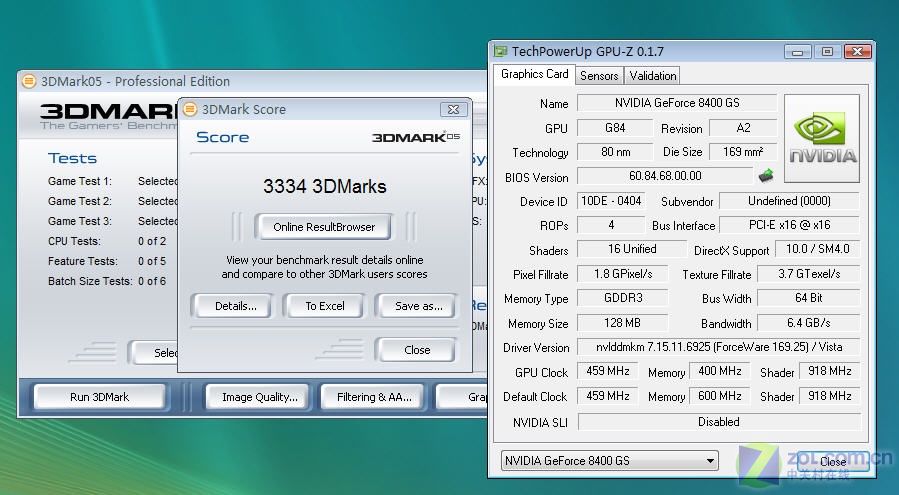The image size is (899, 495).
Task: Click Default Clock row Shader field 918 MHz
Action: click(830, 396)
